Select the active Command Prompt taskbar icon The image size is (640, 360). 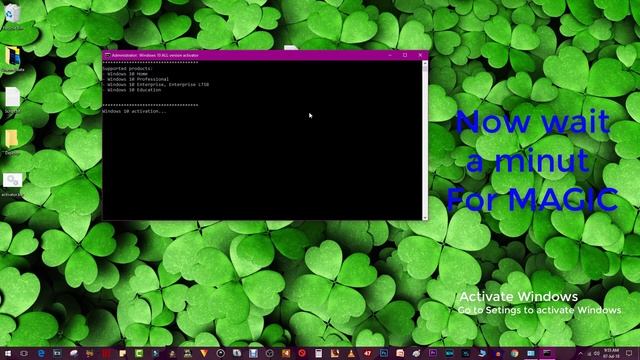coord(547,353)
